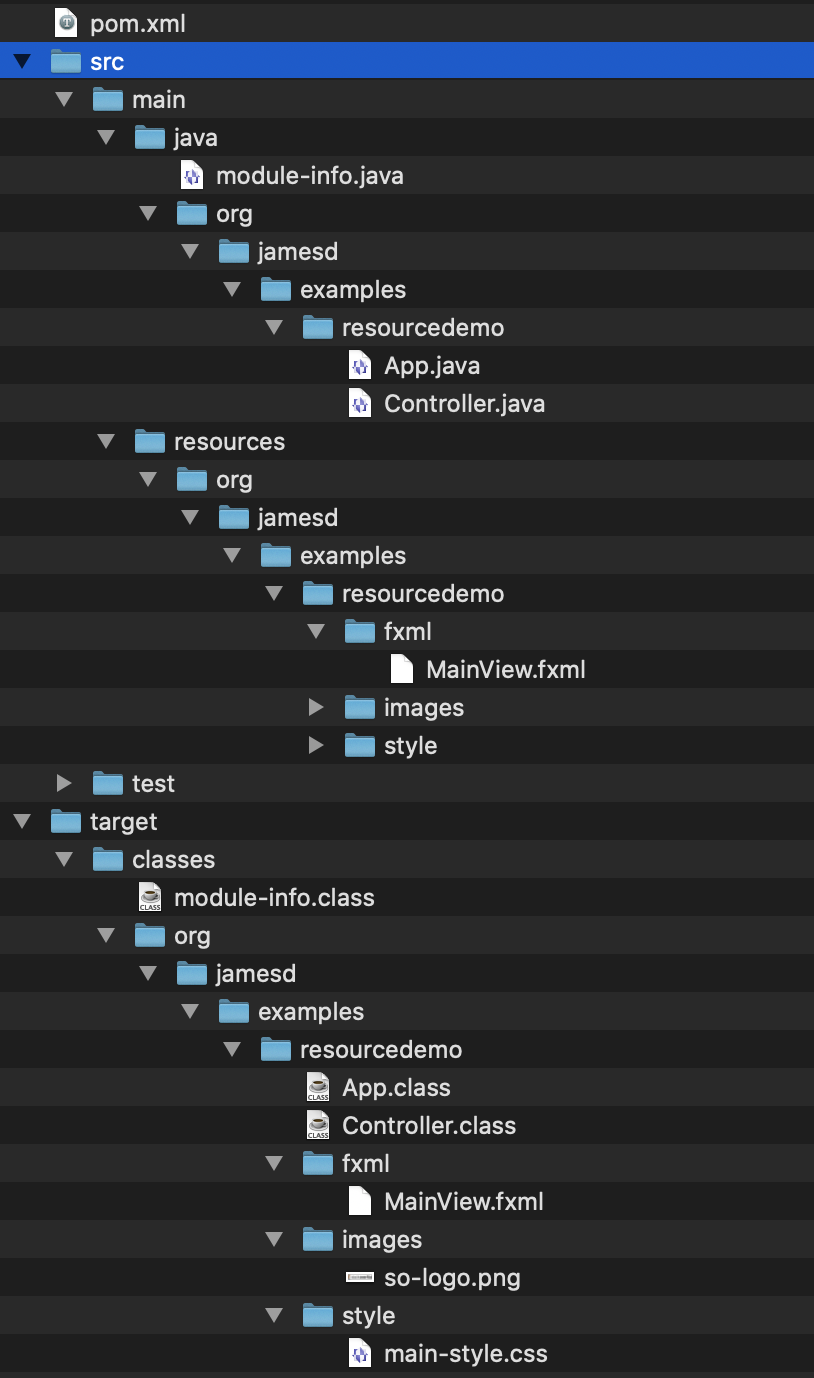Click the main-style.css file icon
814x1378 pixels.
click(360, 1353)
